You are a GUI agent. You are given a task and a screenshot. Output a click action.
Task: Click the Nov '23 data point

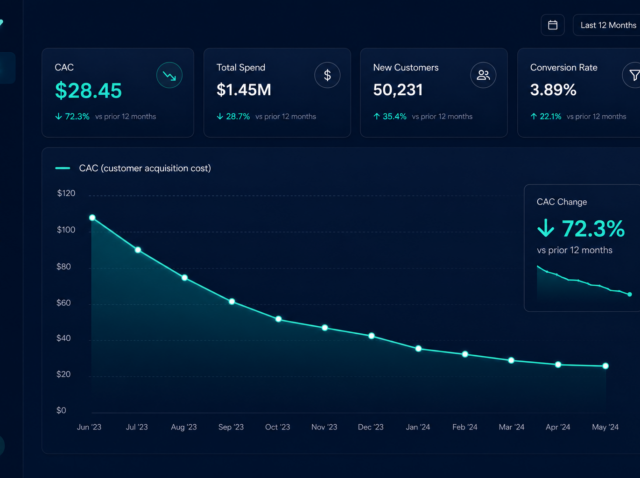[325, 327]
